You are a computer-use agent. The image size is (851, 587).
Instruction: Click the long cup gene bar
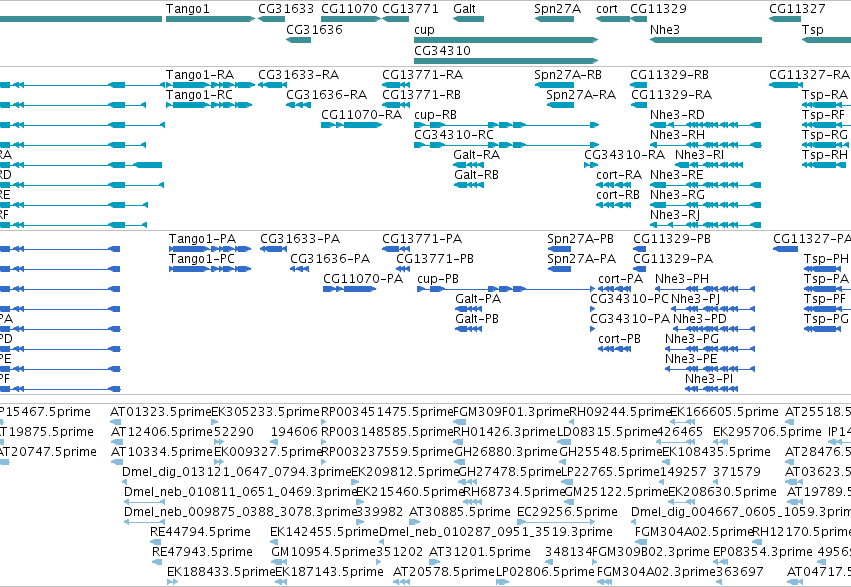[506, 40]
